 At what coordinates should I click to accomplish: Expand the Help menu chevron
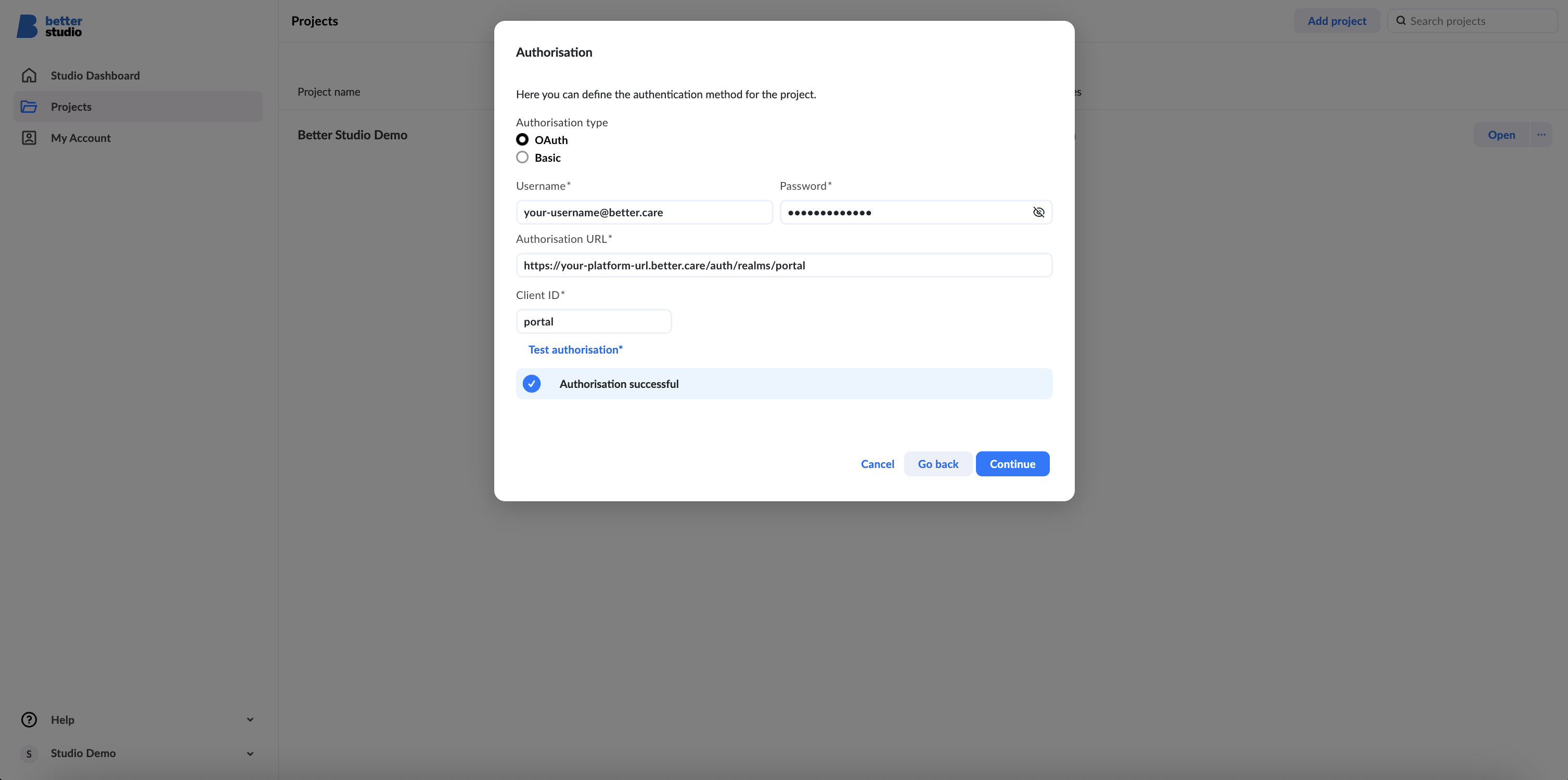point(250,720)
